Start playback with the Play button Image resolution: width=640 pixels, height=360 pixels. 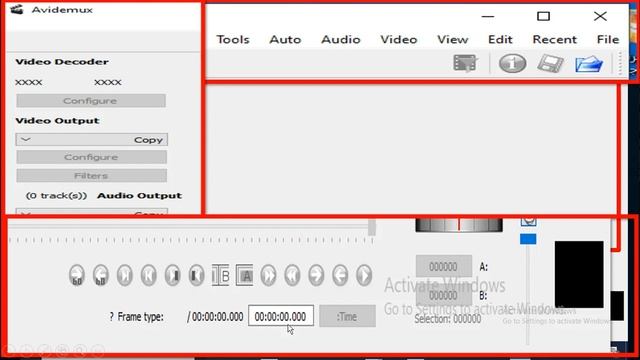[x=364, y=275]
